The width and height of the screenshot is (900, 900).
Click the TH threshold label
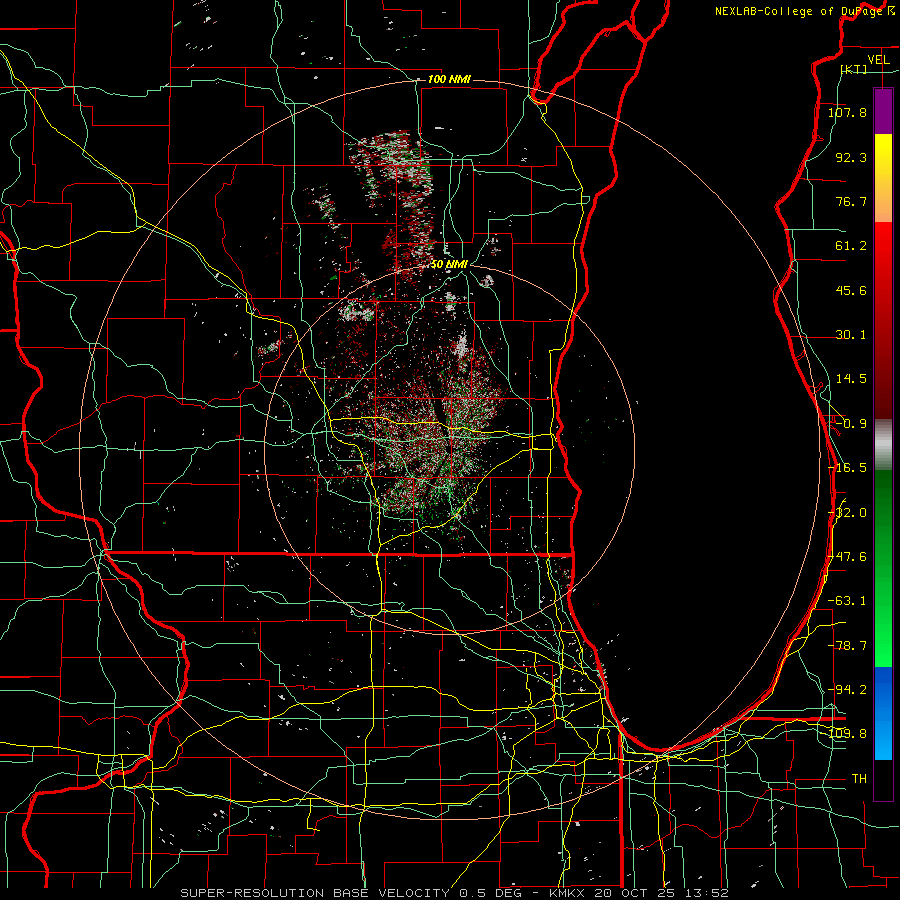pos(859,779)
